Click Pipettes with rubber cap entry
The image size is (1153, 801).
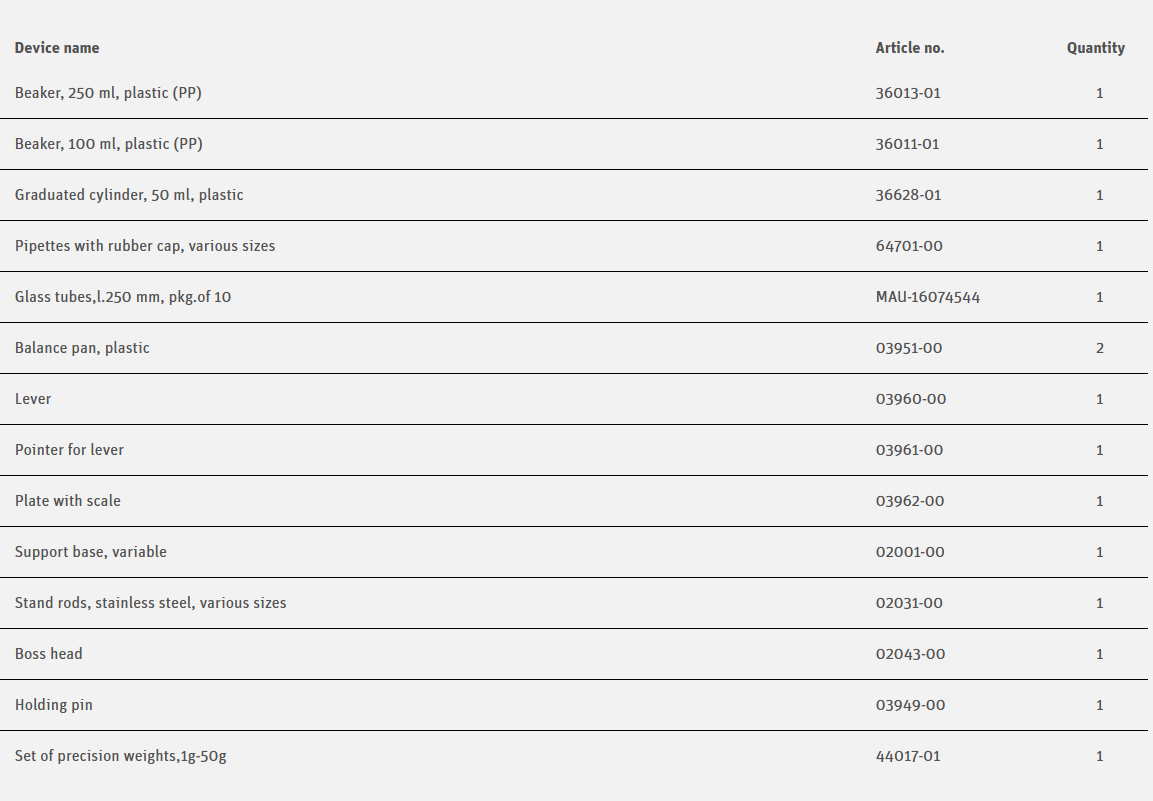[145, 246]
